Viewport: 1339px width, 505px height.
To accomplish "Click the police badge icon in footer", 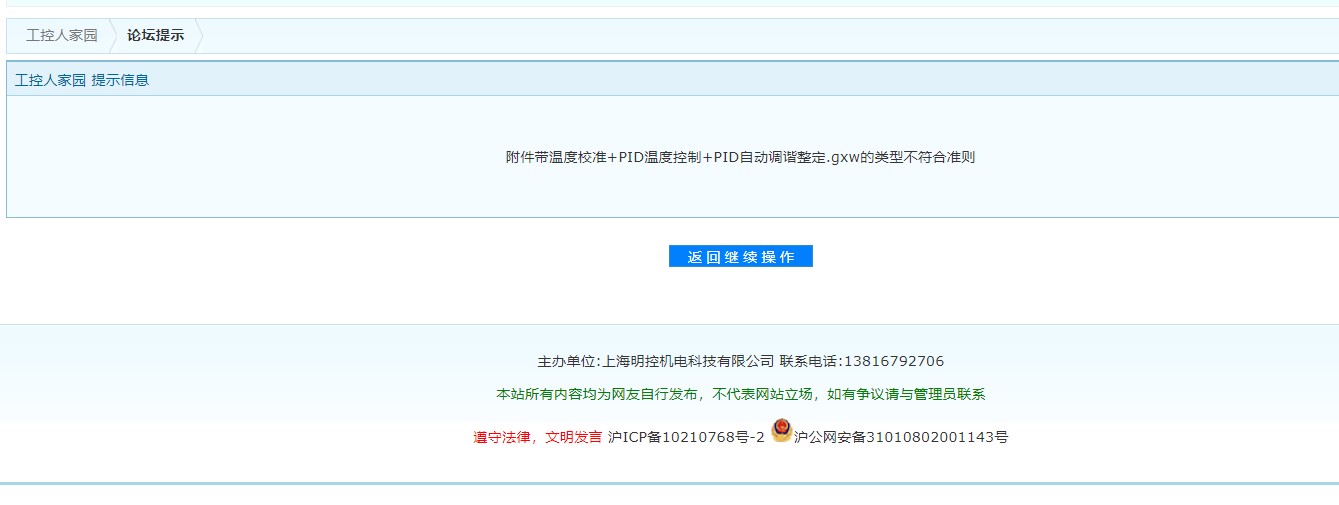I will click(x=781, y=431).
